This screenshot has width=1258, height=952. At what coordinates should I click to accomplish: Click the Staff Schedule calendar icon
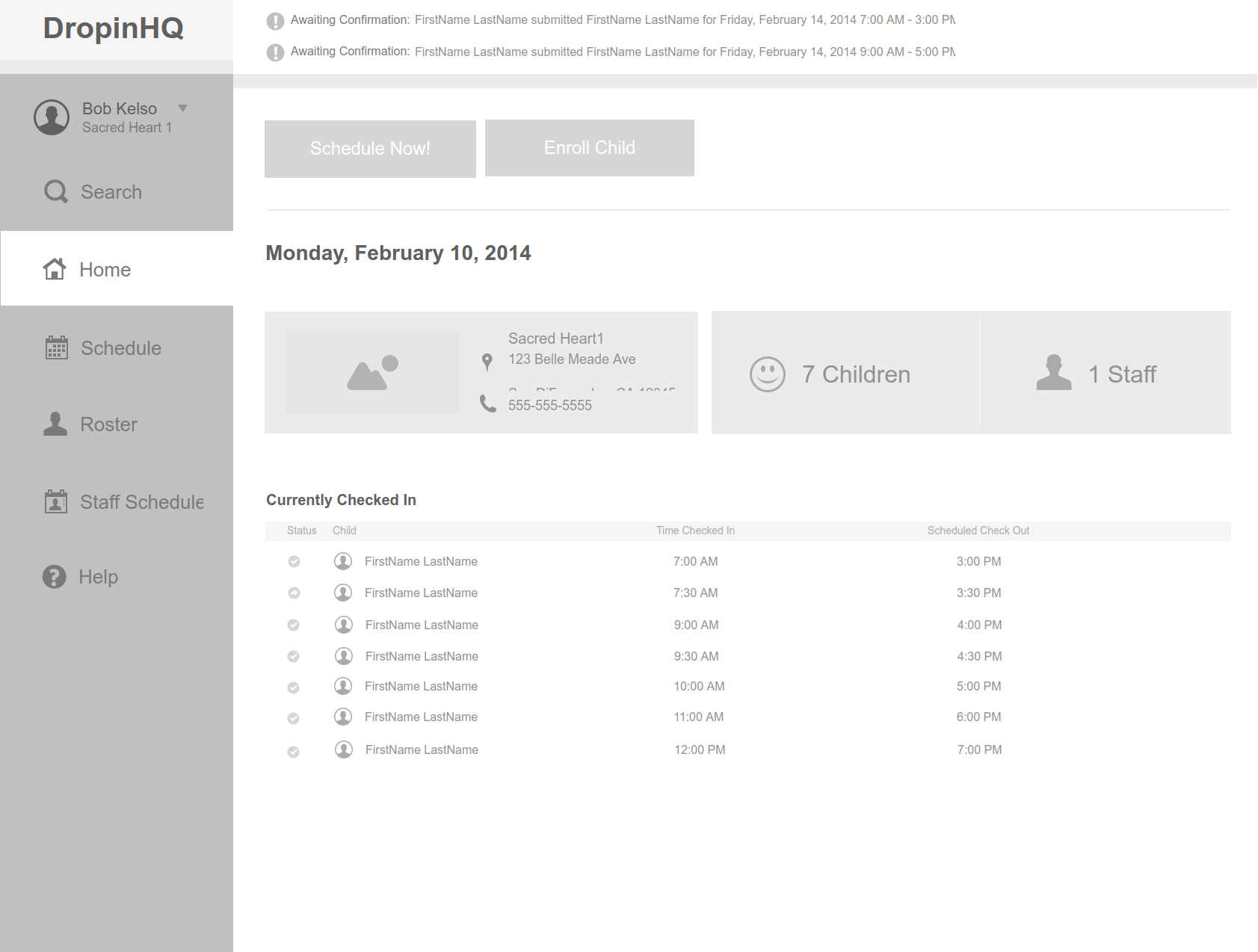[x=56, y=501]
